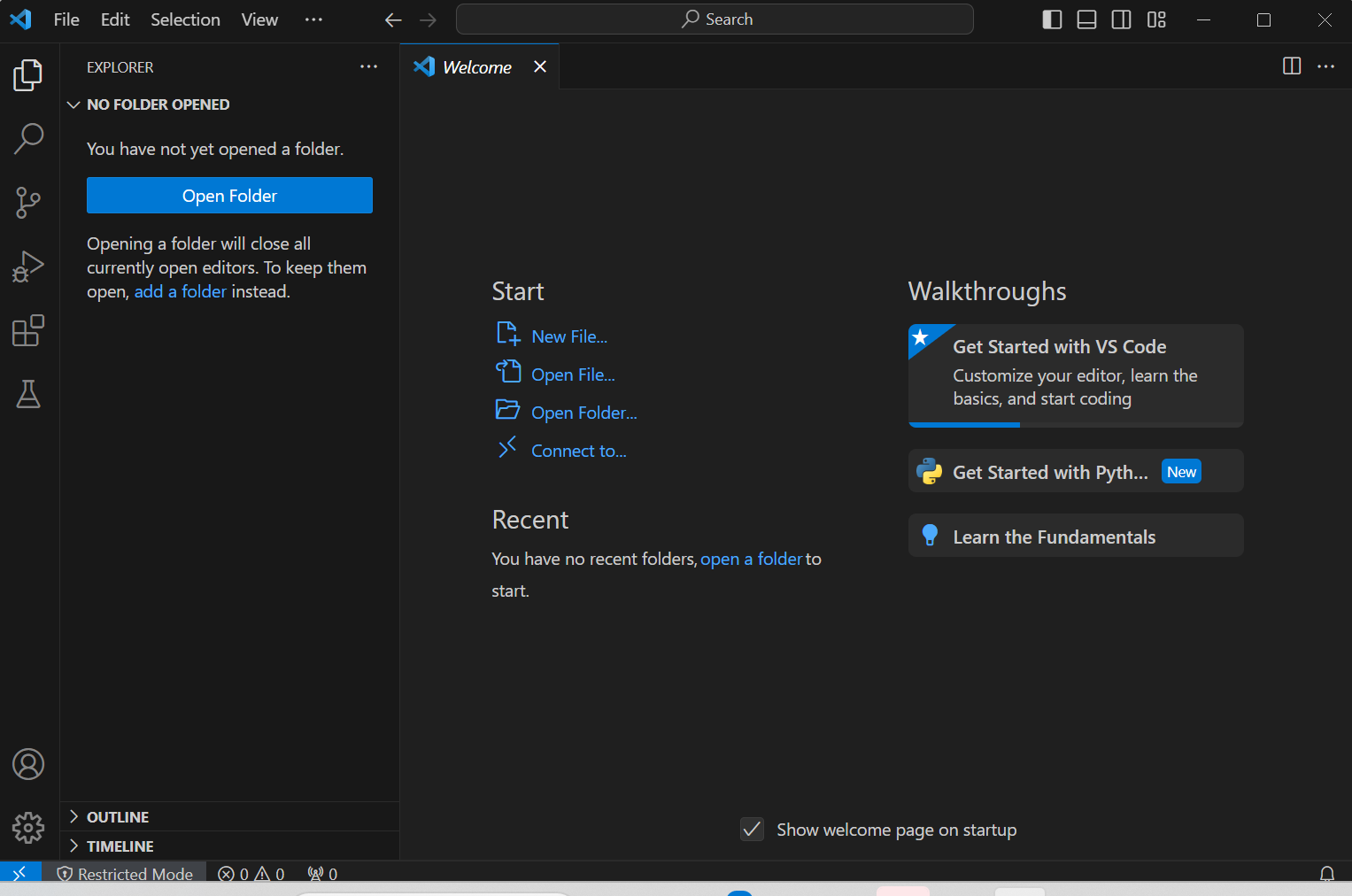Click the VS Code logo in title bar
1352x896 pixels.
[x=20, y=19]
